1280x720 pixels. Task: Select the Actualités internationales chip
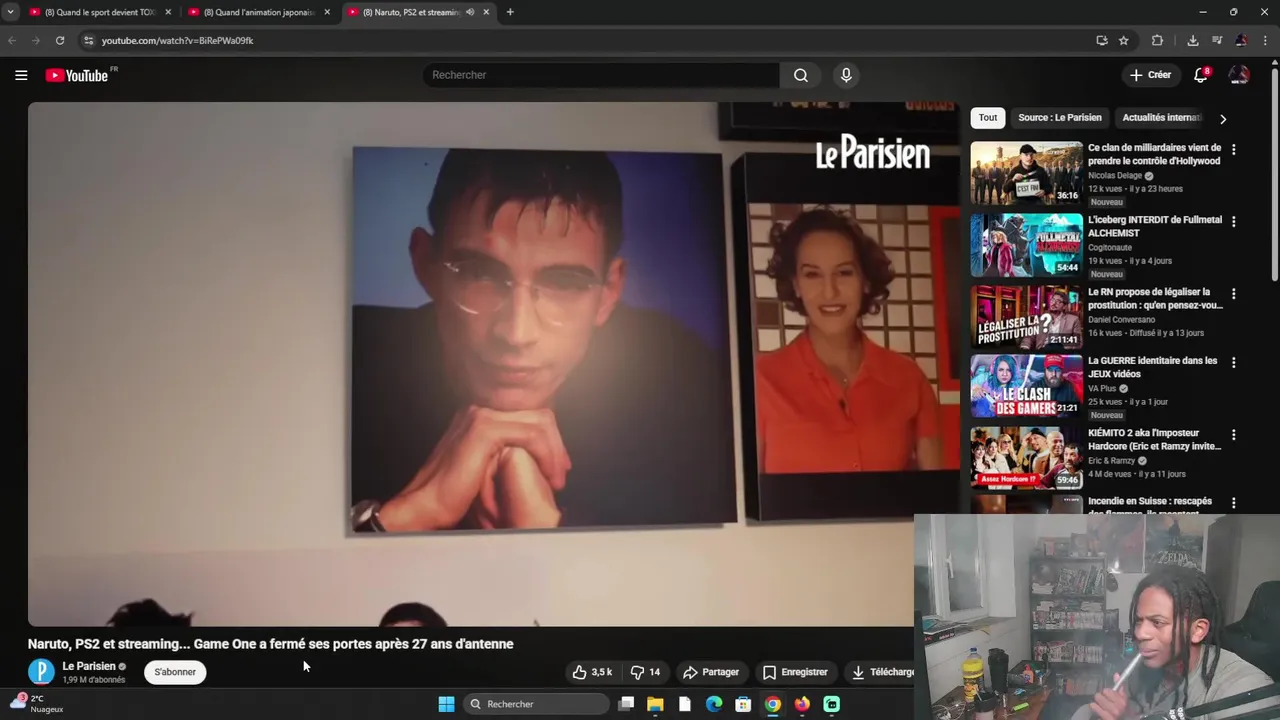click(1160, 118)
